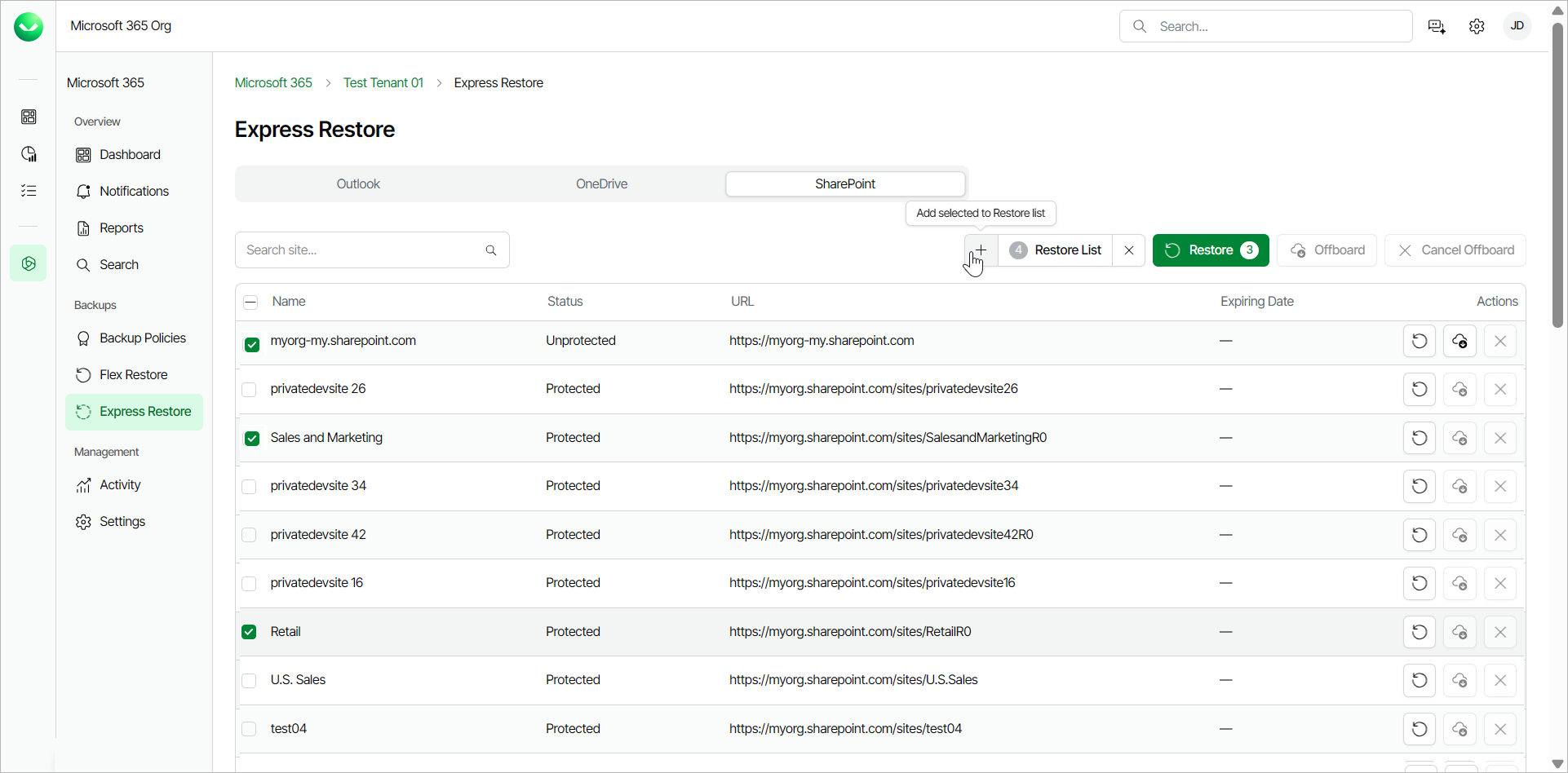Sort by the Expiring Date column header
Screen dimensions: 1568x773
(1257, 302)
